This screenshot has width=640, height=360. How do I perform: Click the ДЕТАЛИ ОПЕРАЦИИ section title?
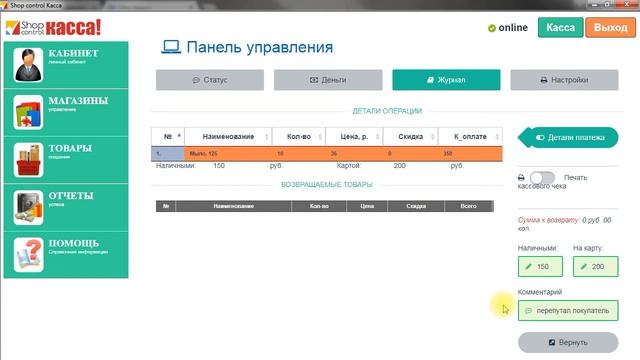coord(387,111)
